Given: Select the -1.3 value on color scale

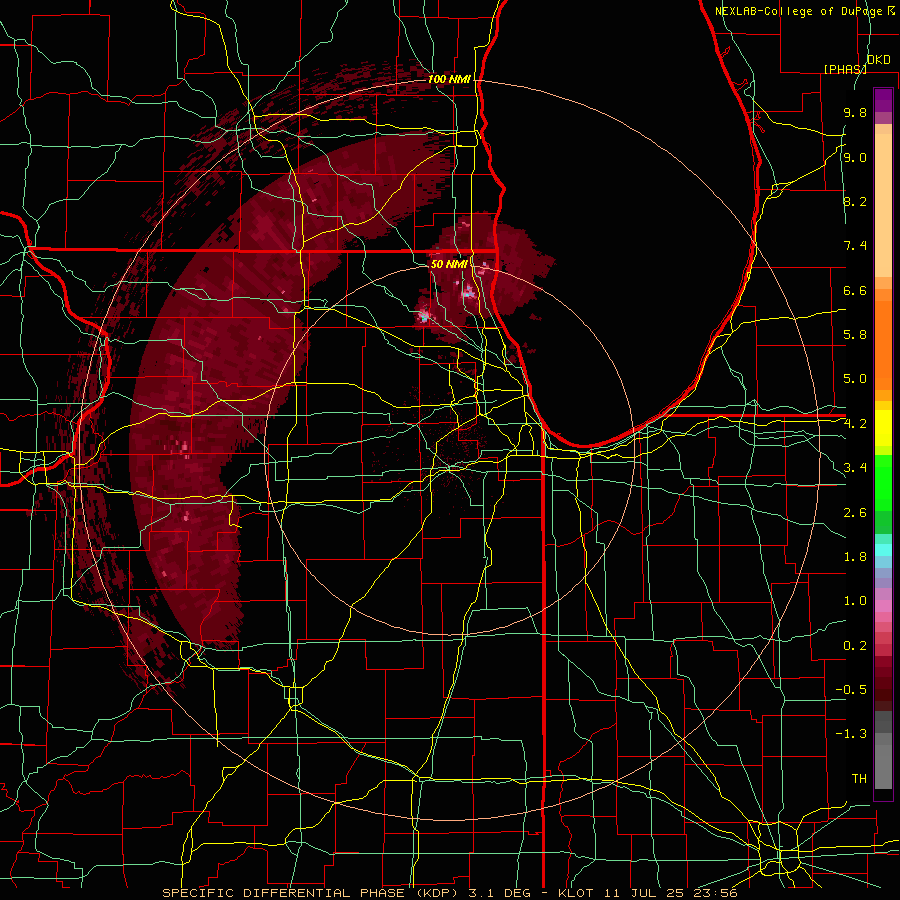Looking at the screenshot, I should click(851, 734).
